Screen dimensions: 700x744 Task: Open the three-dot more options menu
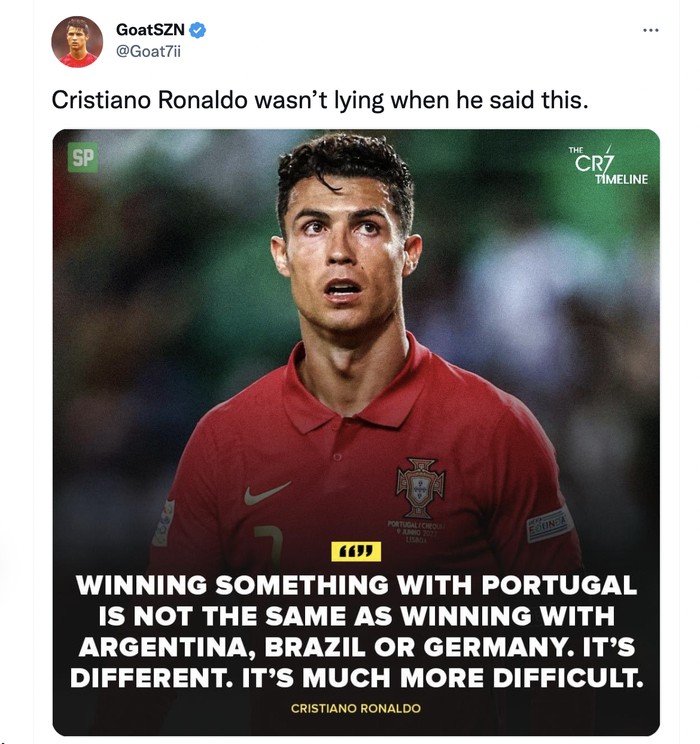tap(651, 30)
